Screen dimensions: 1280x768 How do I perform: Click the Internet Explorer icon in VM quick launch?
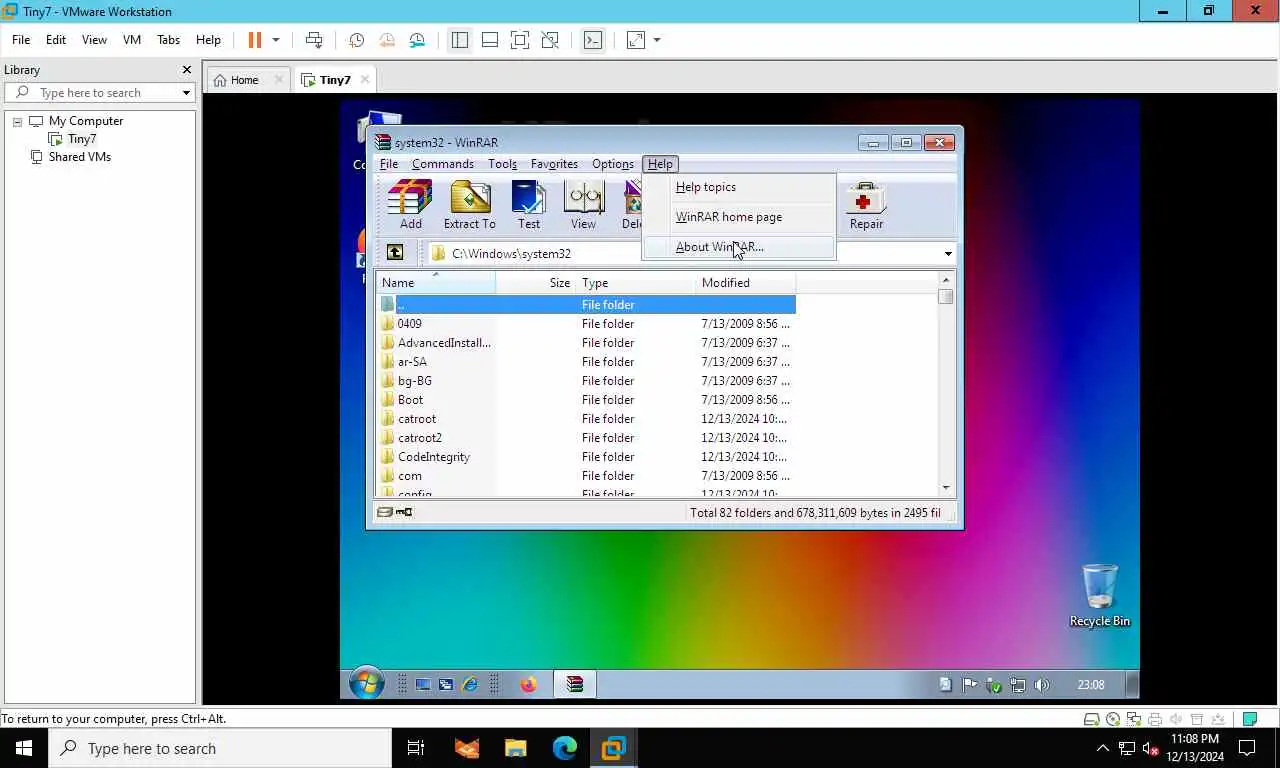click(x=469, y=685)
